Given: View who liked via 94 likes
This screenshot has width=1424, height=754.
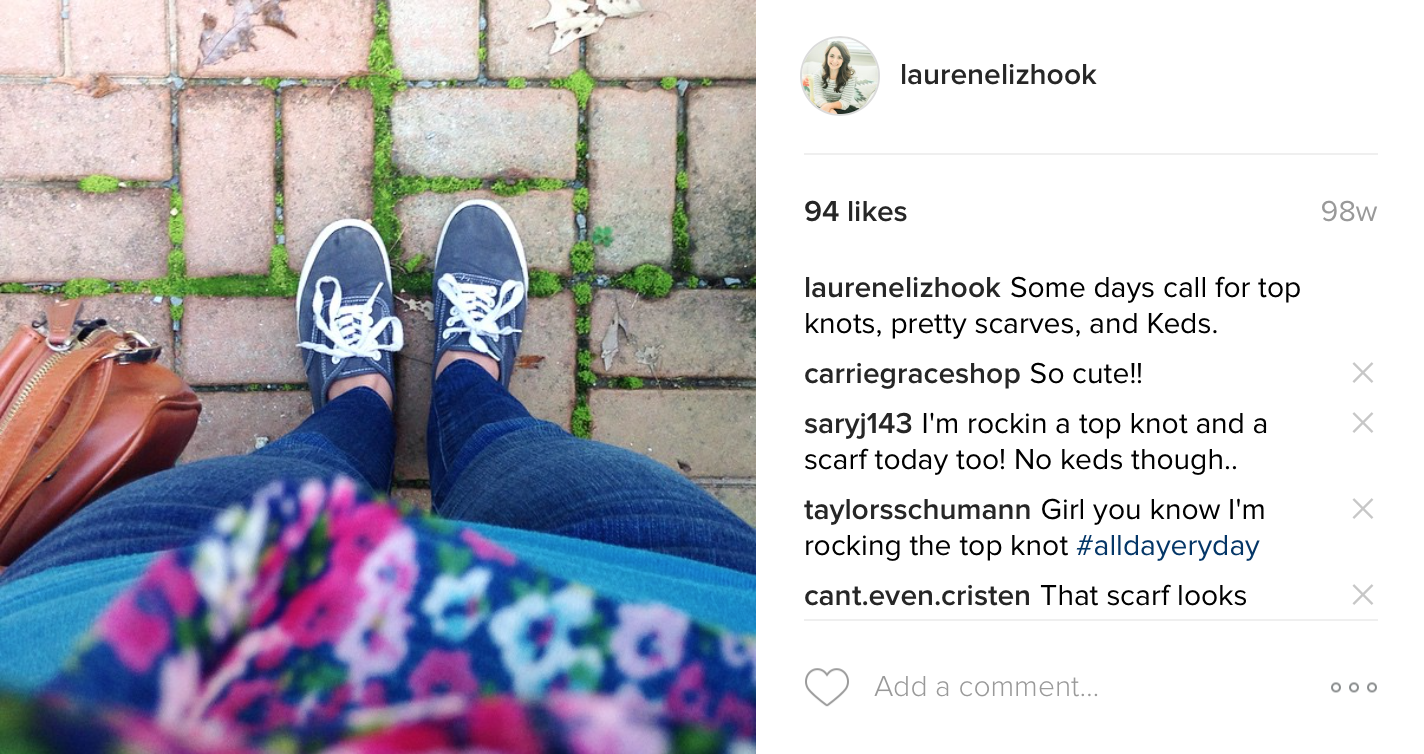Looking at the screenshot, I should 855,212.
